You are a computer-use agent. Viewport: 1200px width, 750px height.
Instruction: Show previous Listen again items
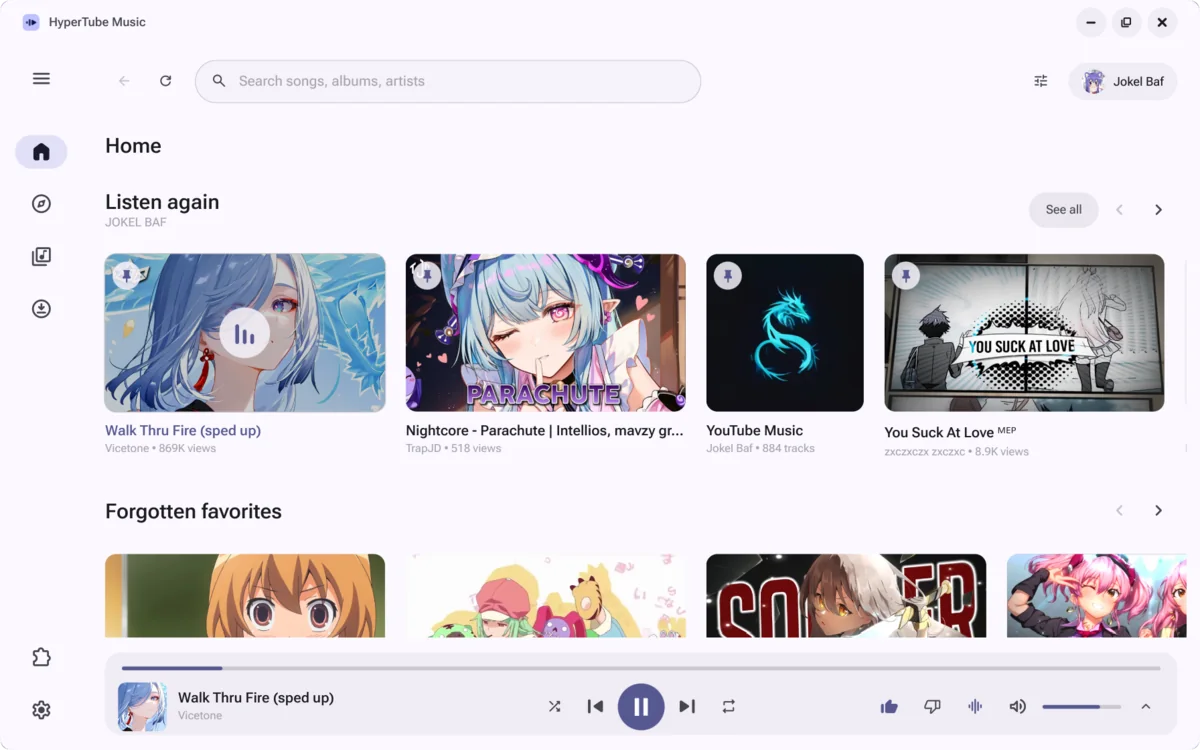1119,210
